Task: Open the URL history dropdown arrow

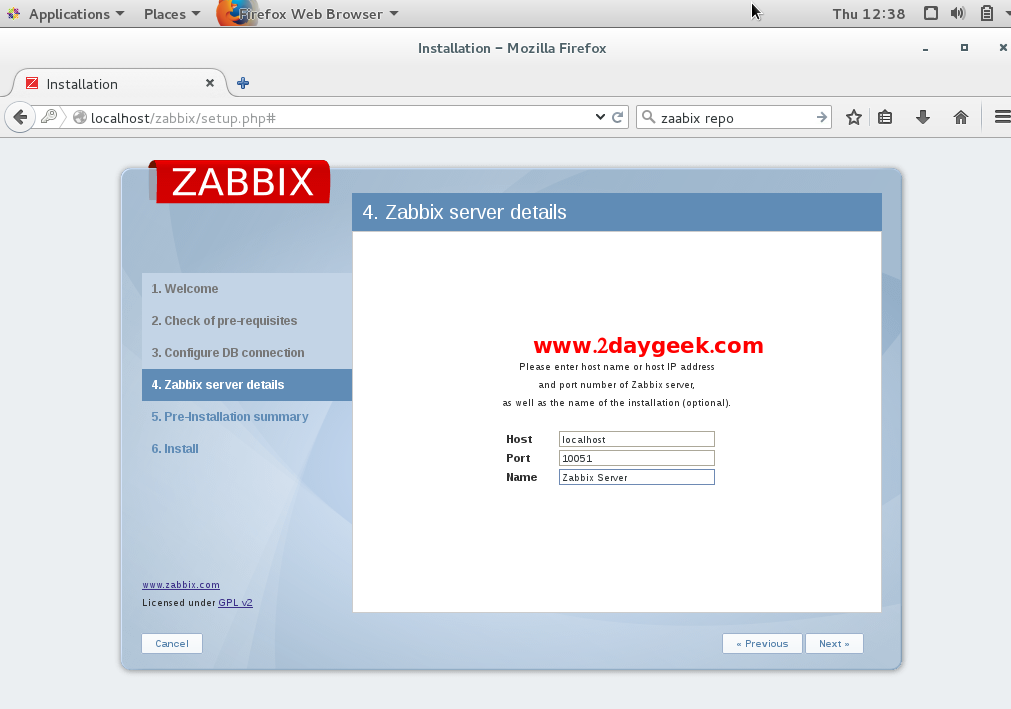Action: [600, 117]
